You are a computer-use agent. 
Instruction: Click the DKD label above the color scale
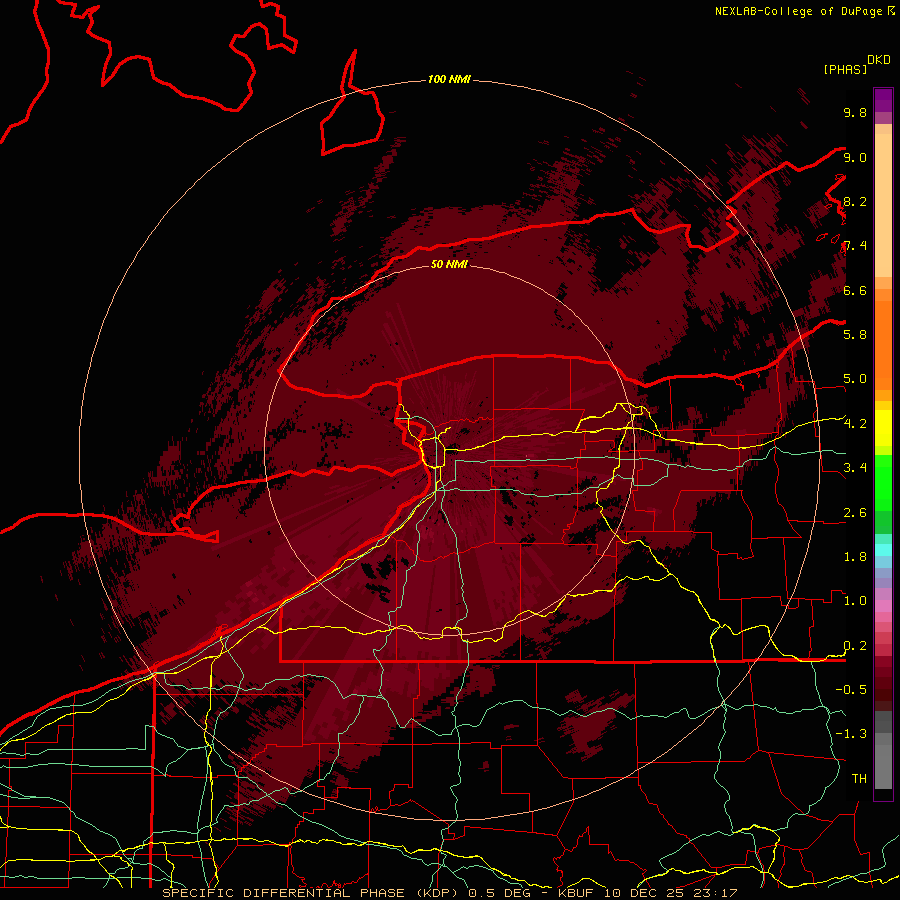tap(878, 60)
